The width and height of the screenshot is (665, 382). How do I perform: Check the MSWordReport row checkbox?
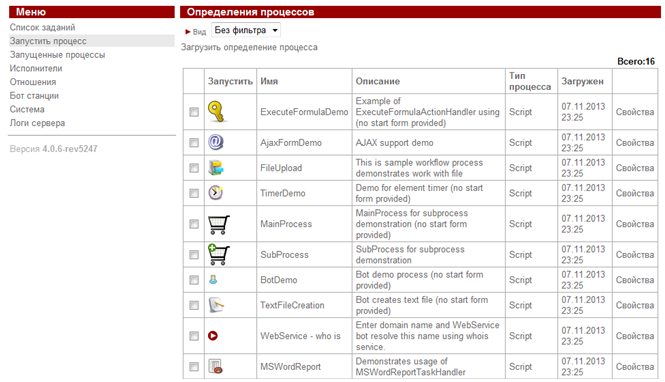point(194,366)
